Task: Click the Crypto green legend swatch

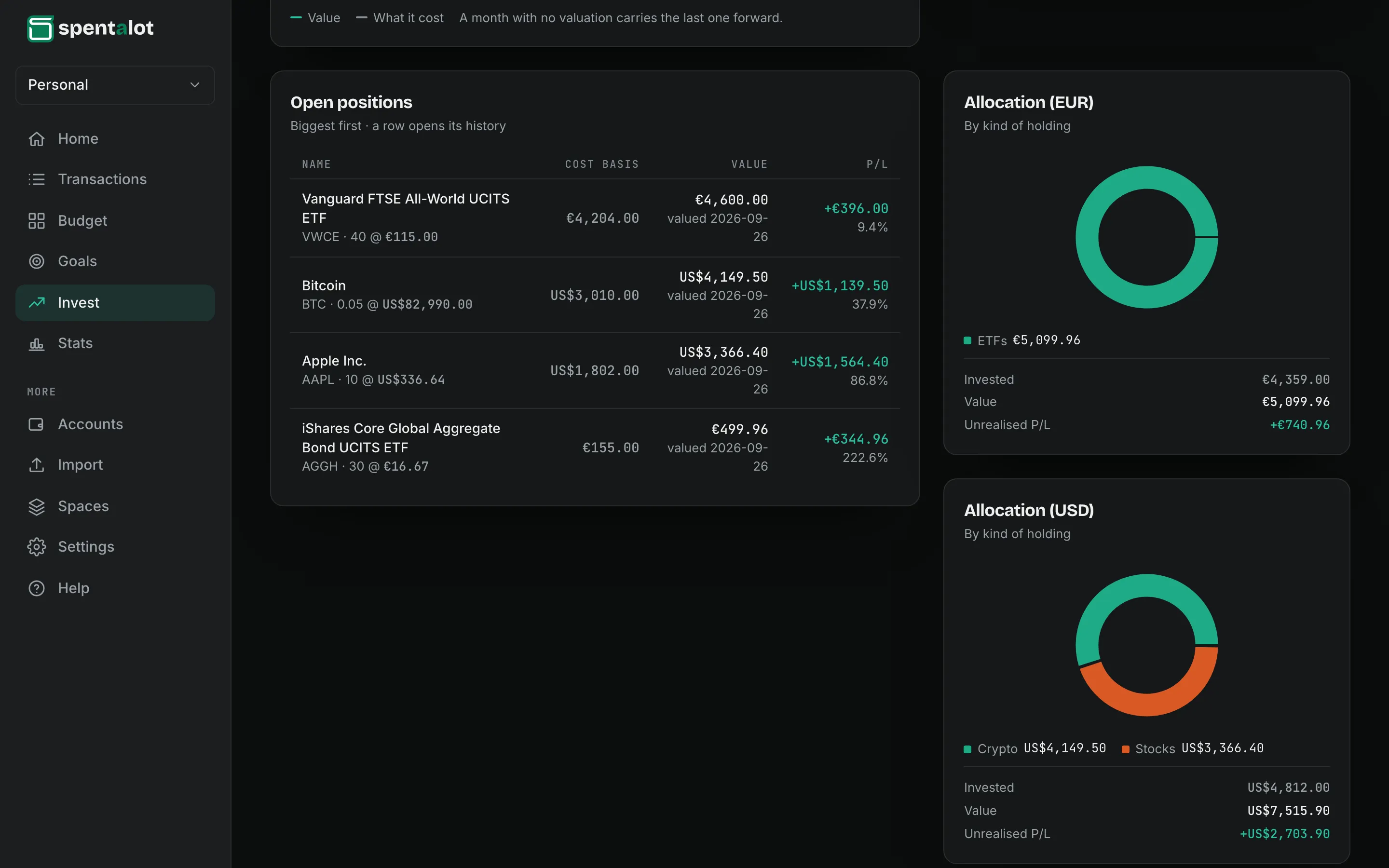Action: point(967,749)
